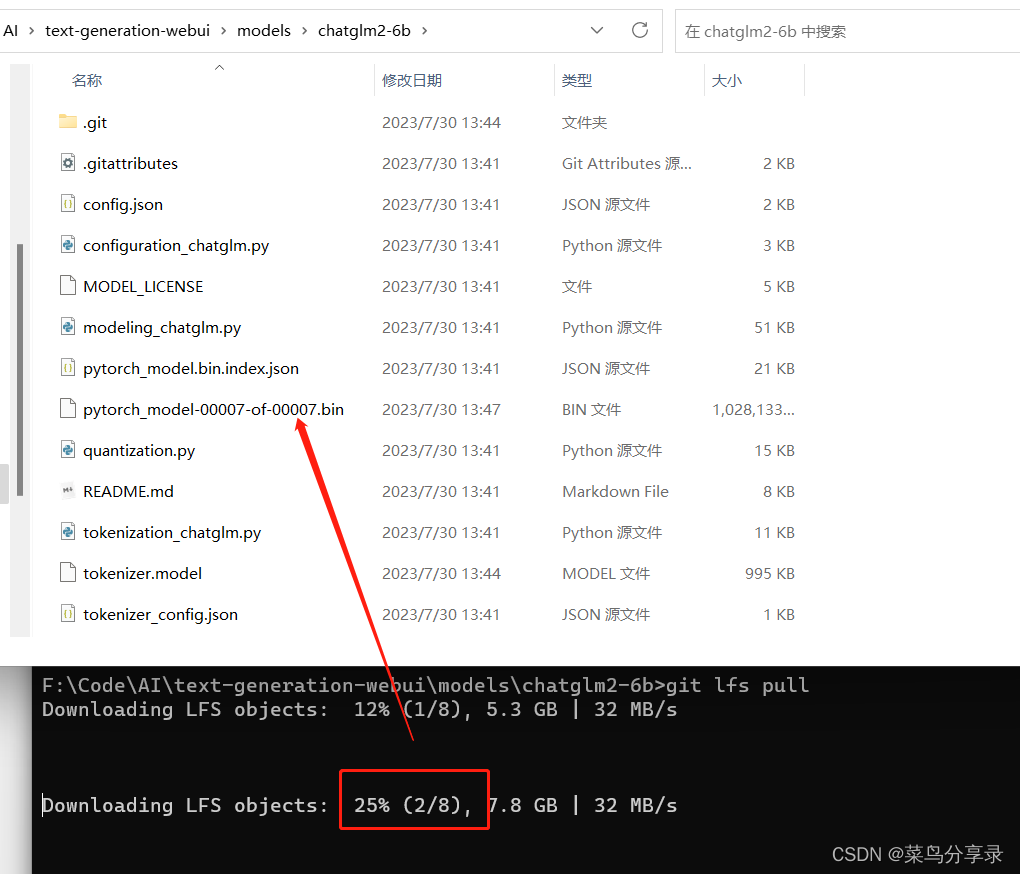1020x874 pixels.
Task: Expand the chevron after AI breadcrumb
Action: [x=31, y=31]
